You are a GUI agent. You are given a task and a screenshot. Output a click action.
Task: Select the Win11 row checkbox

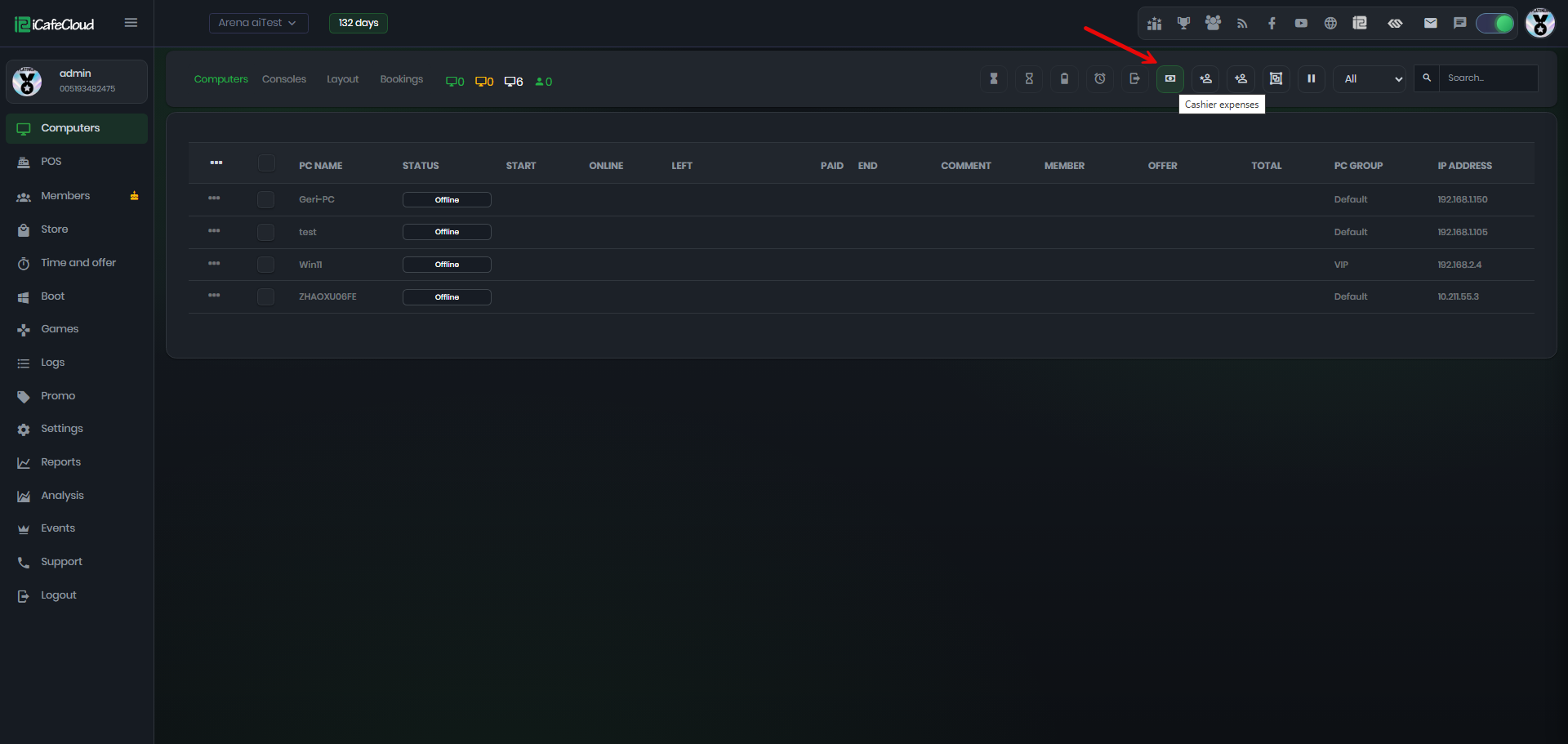pyautogui.click(x=265, y=265)
